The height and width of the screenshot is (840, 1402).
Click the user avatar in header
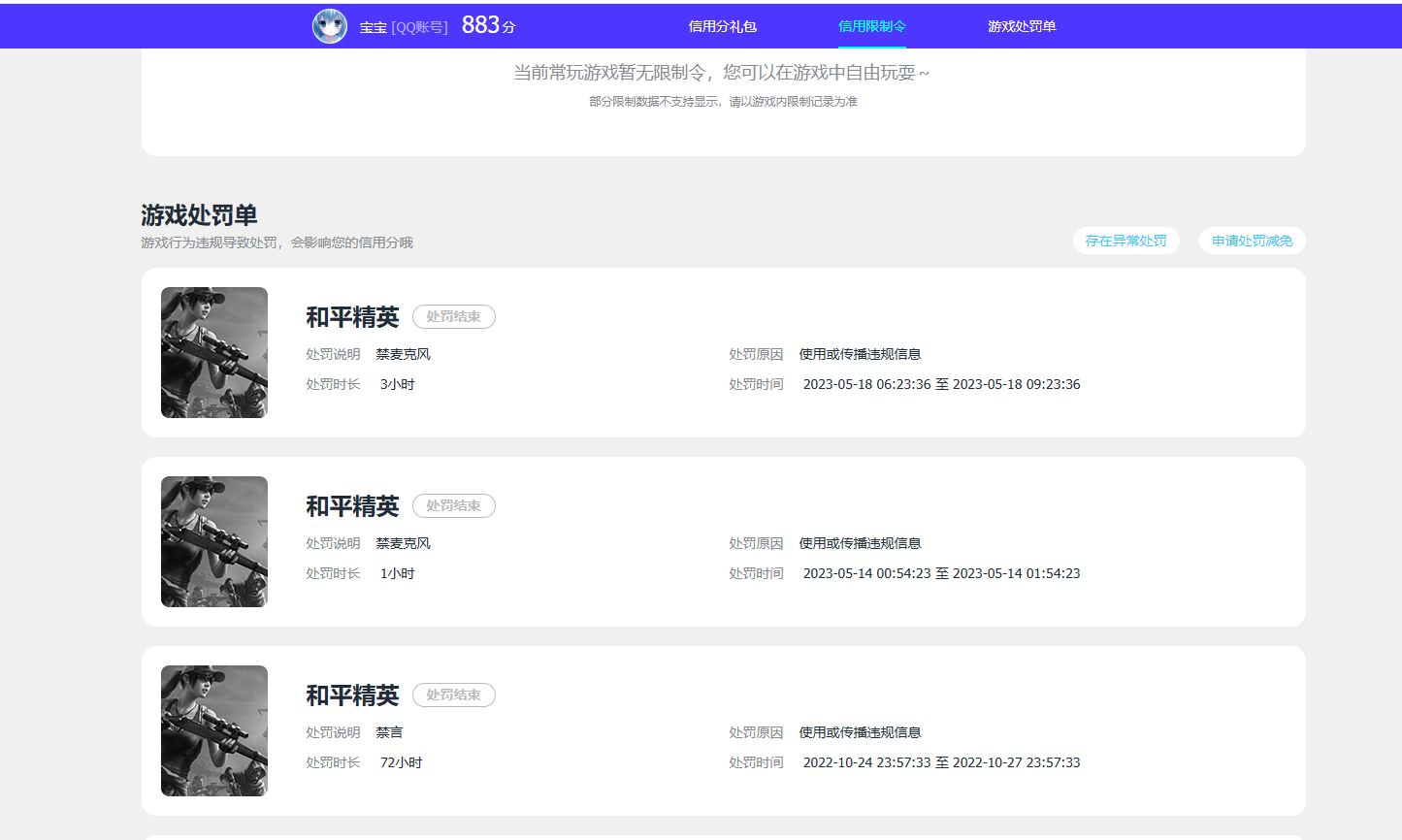pyautogui.click(x=330, y=26)
